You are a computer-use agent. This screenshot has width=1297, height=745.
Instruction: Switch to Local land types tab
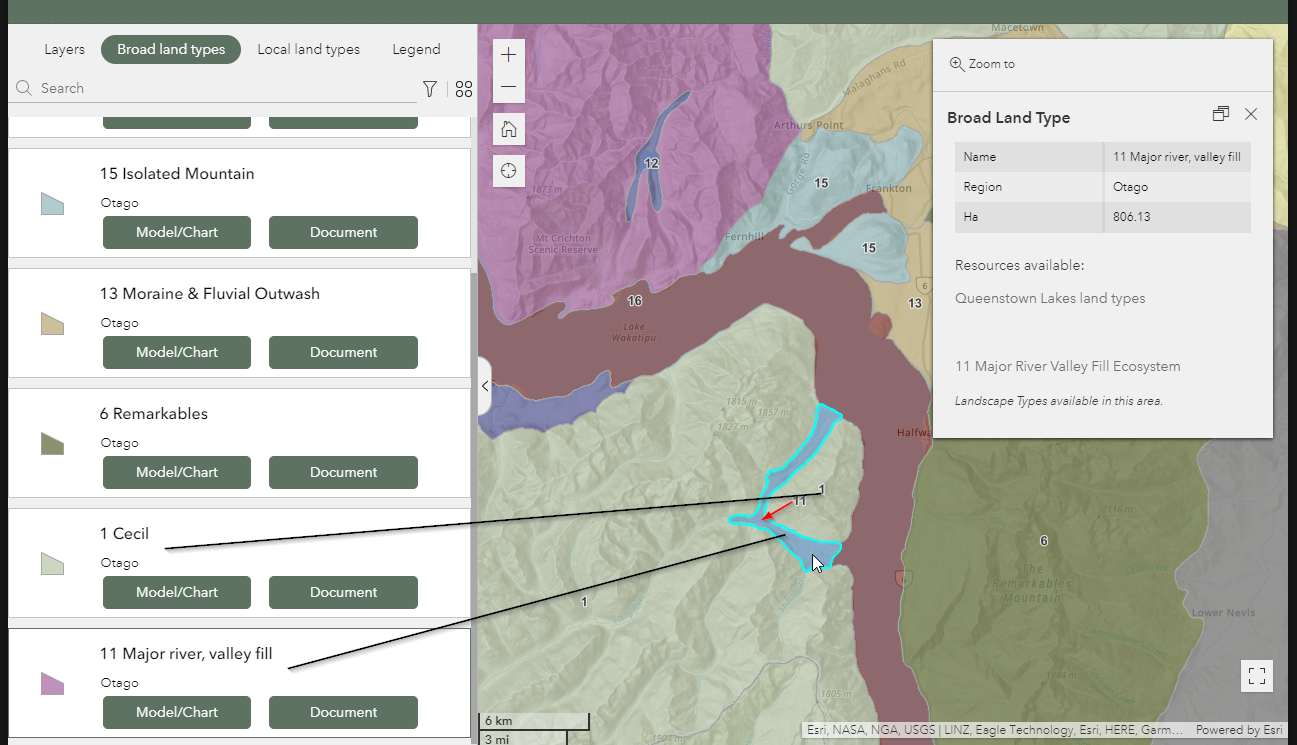coord(309,49)
